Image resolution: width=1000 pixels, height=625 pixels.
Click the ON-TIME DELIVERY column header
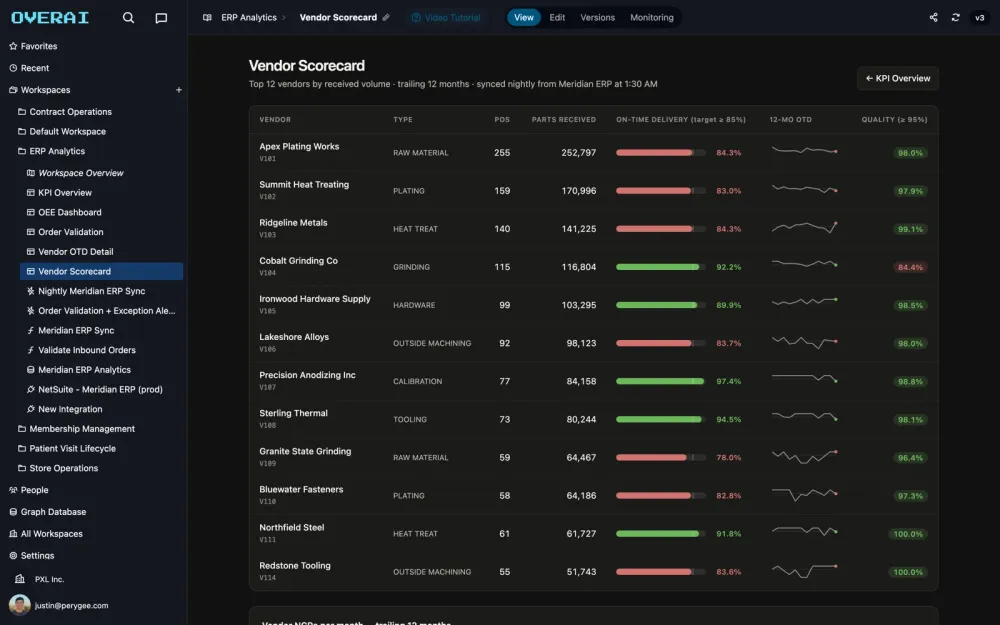pos(680,120)
